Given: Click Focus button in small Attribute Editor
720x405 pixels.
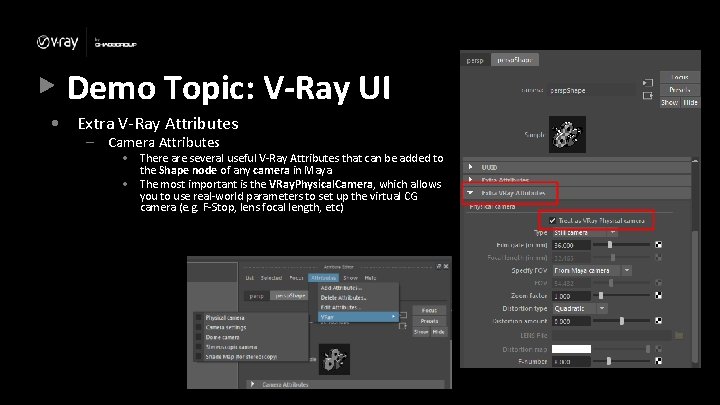Looking at the screenshot, I should (x=429, y=310).
